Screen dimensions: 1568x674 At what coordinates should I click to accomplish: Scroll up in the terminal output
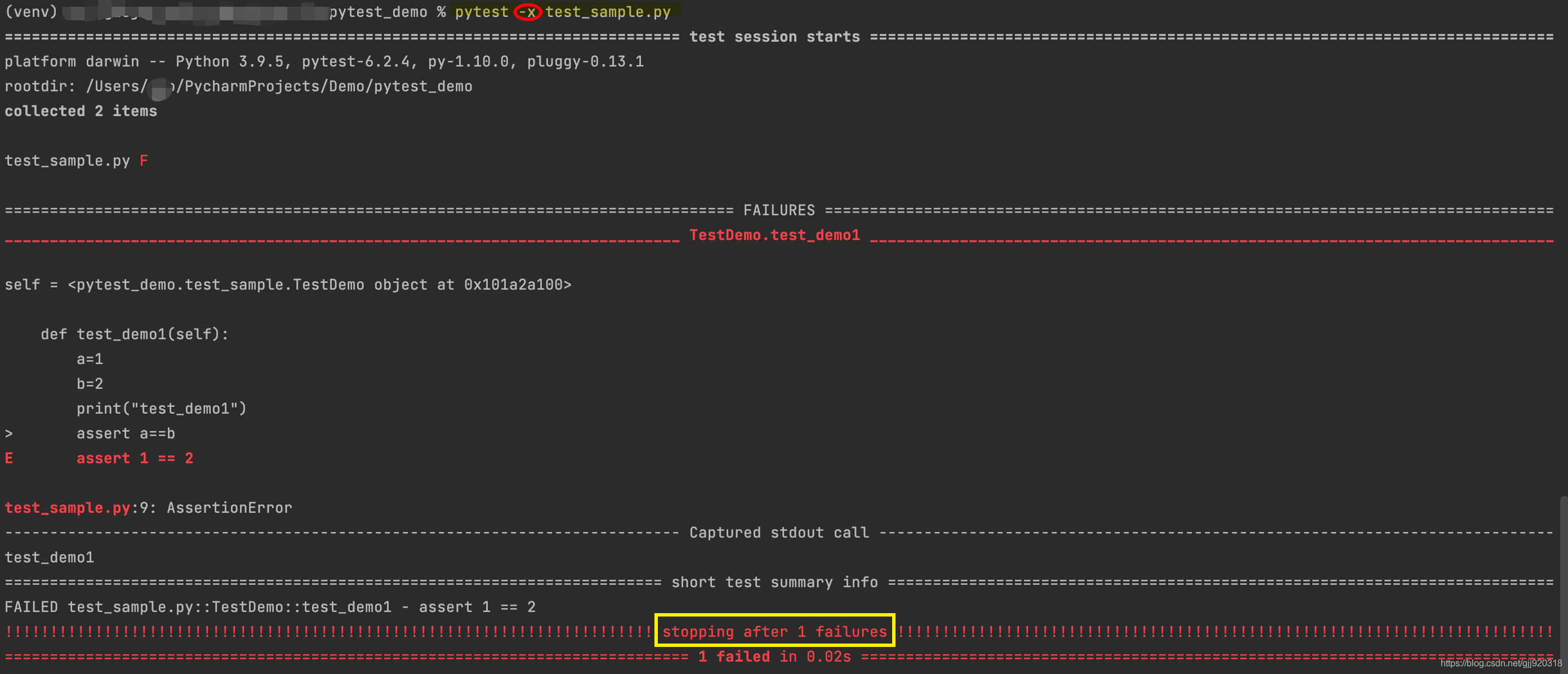coord(1560,10)
